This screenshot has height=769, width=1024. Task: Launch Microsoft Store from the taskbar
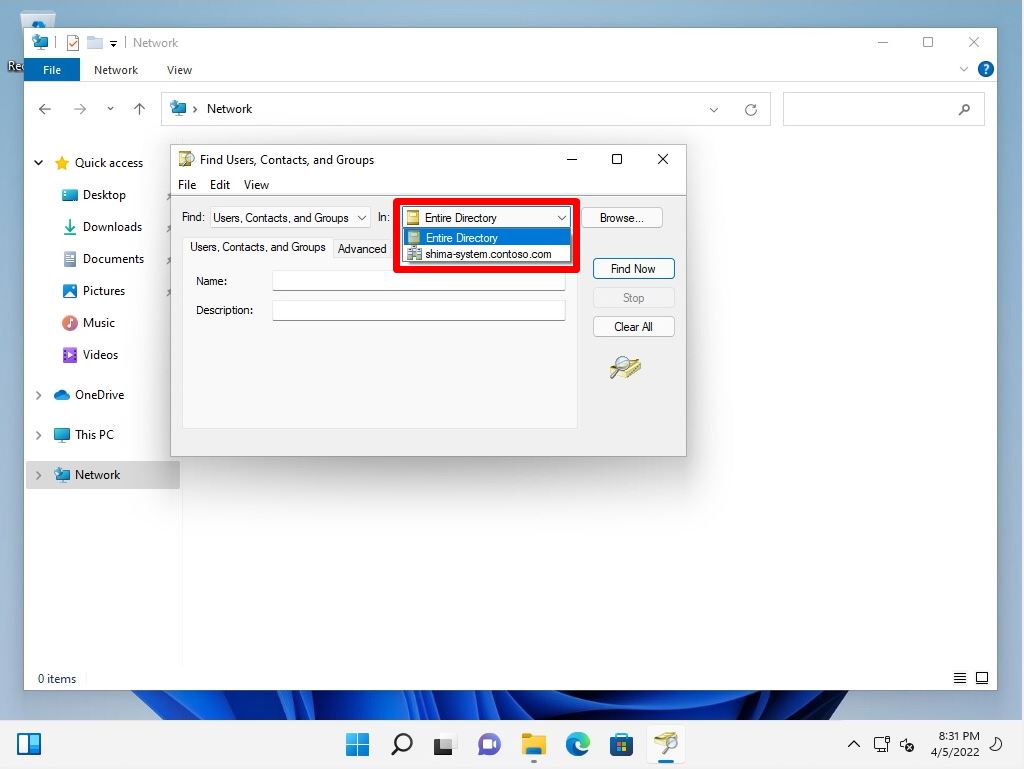coord(621,744)
